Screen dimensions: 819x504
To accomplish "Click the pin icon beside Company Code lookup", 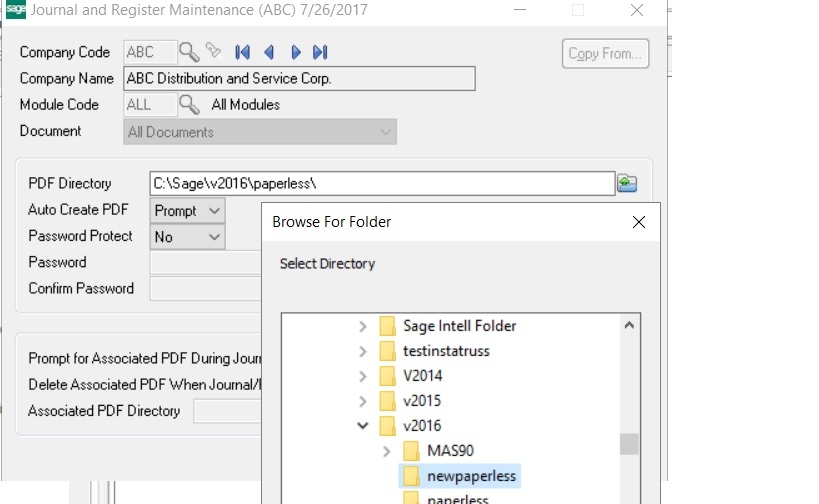I will click(x=213, y=52).
